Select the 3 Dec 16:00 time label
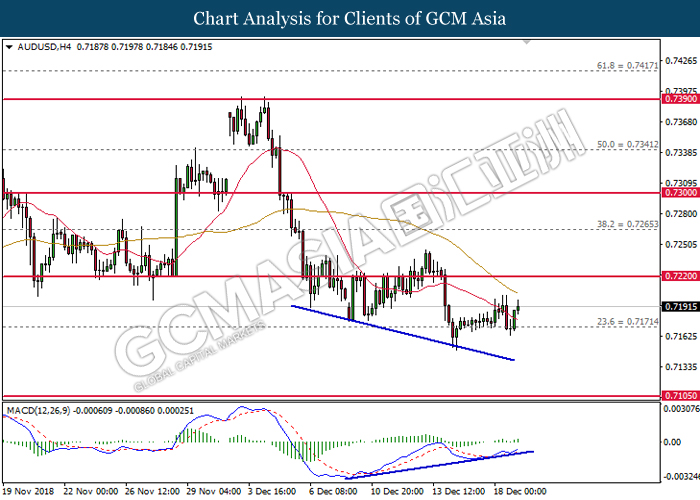This screenshot has height=500, width=700. click(272, 492)
